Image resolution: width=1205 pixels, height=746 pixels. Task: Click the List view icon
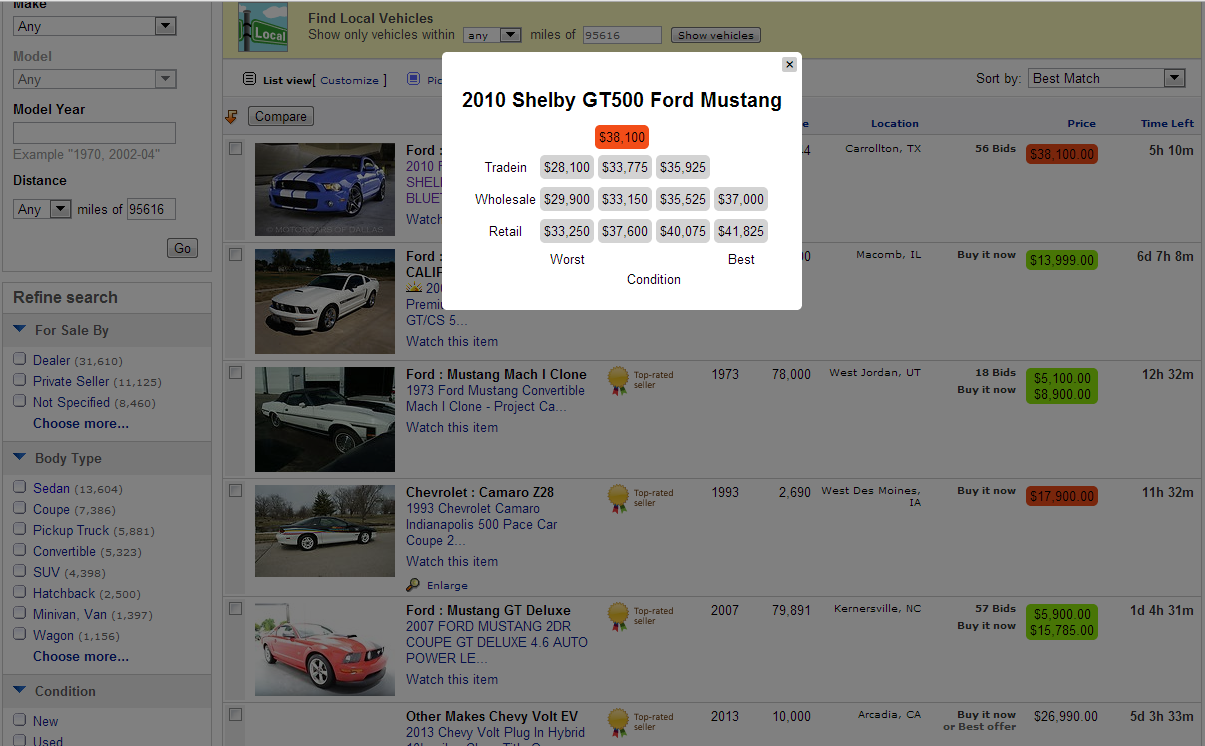[250, 79]
